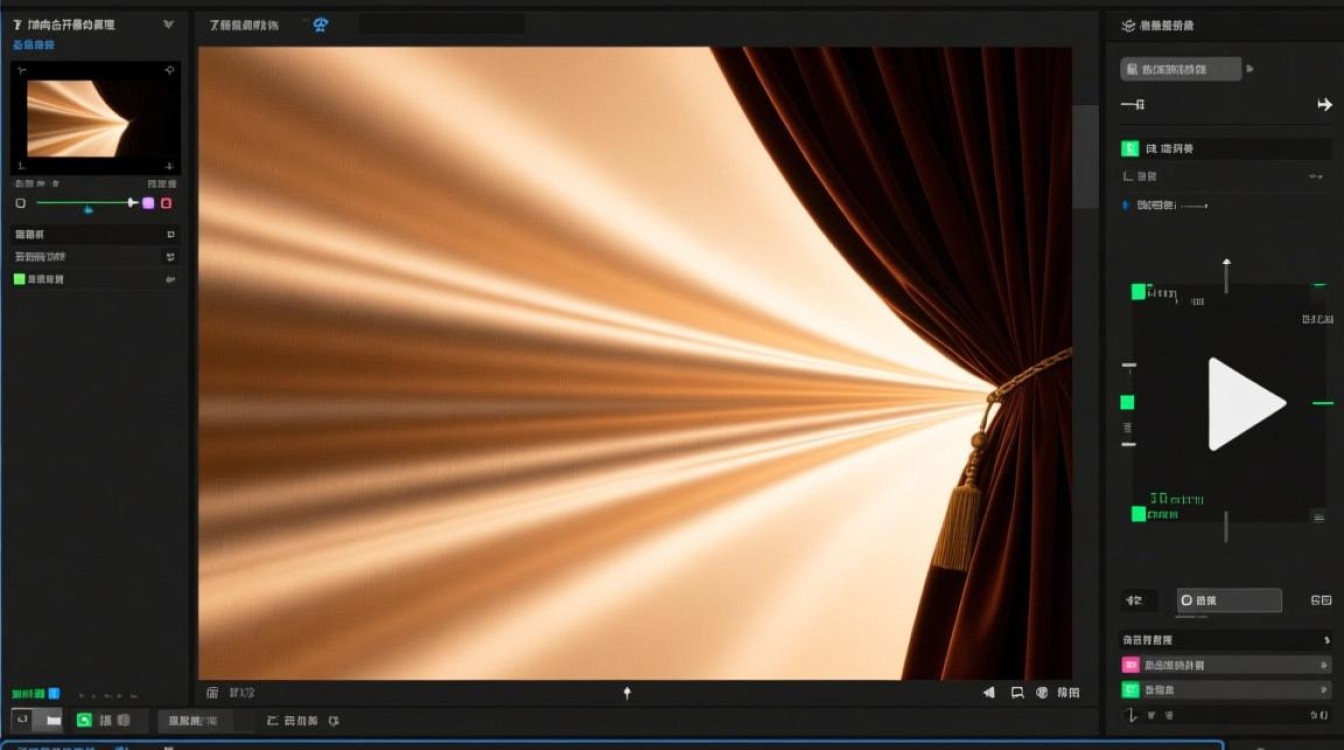Click the small square icon at end of bottom toolbar

click(x=334, y=720)
